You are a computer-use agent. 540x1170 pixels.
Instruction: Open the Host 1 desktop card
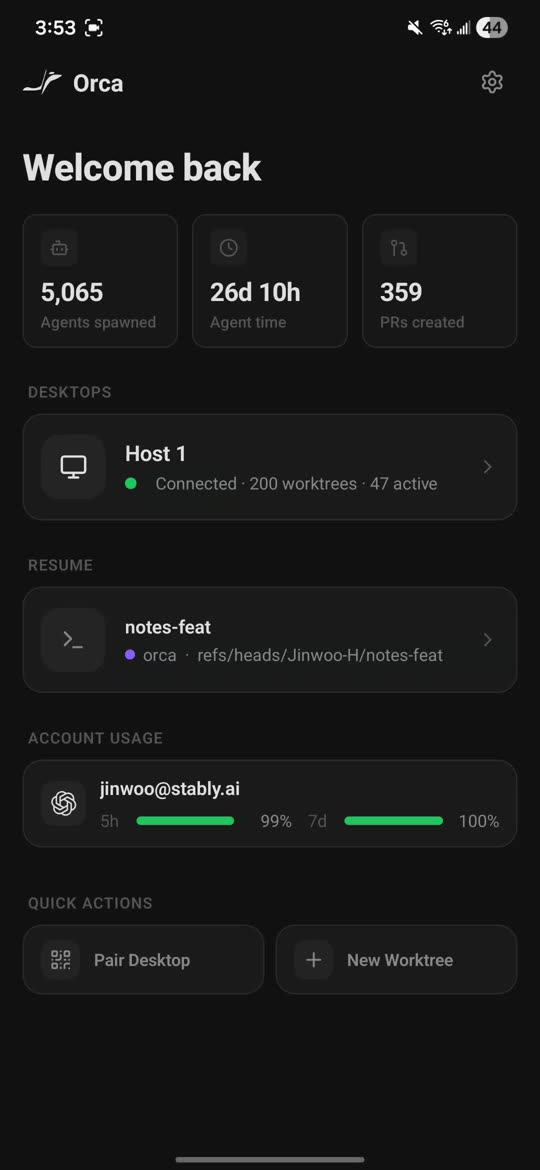[270, 466]
